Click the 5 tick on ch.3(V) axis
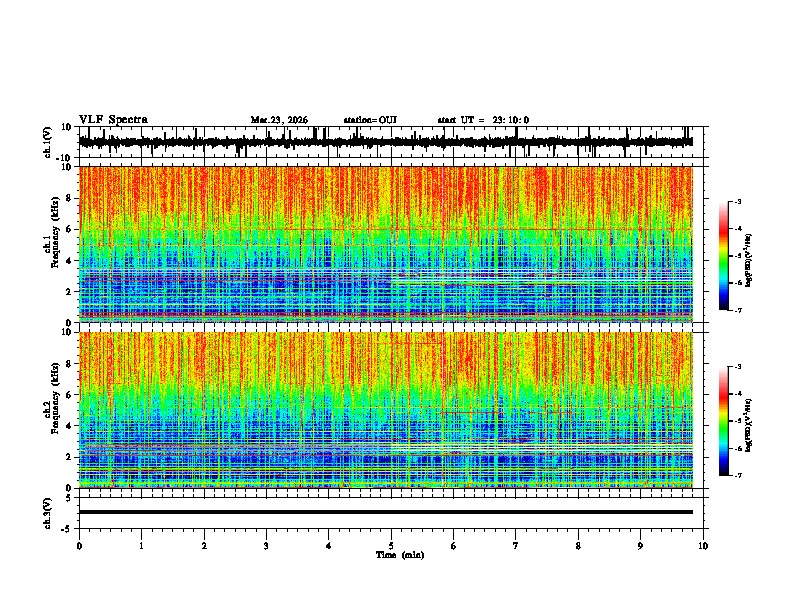792x612 pixels. pos(69,498)
